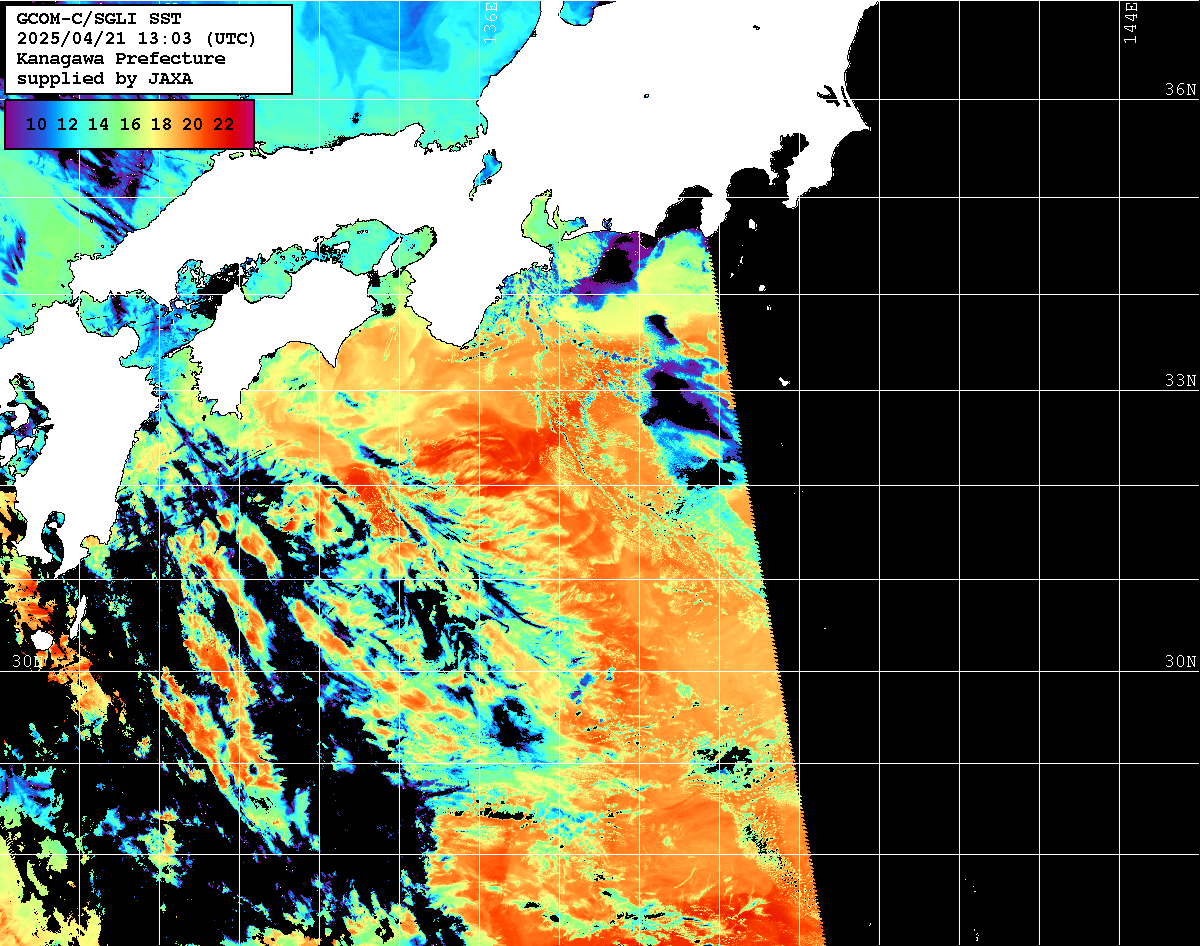
Task: Click the value 14 on the temperature color scale
Action: pos(98,124)
